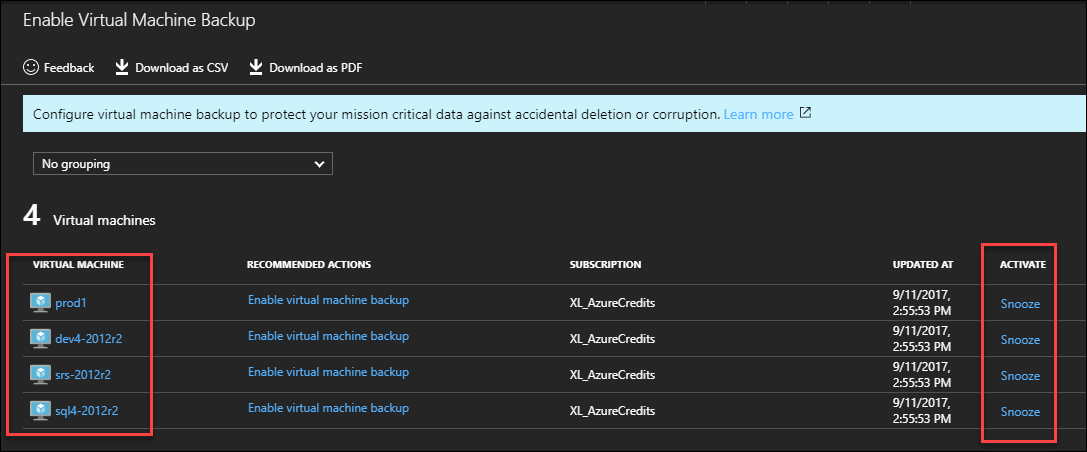The width and height of the screenshot is (1087, 452).
Task: Click the dev4-2012r2 virtual machine icon
Action: click(40, 338)
